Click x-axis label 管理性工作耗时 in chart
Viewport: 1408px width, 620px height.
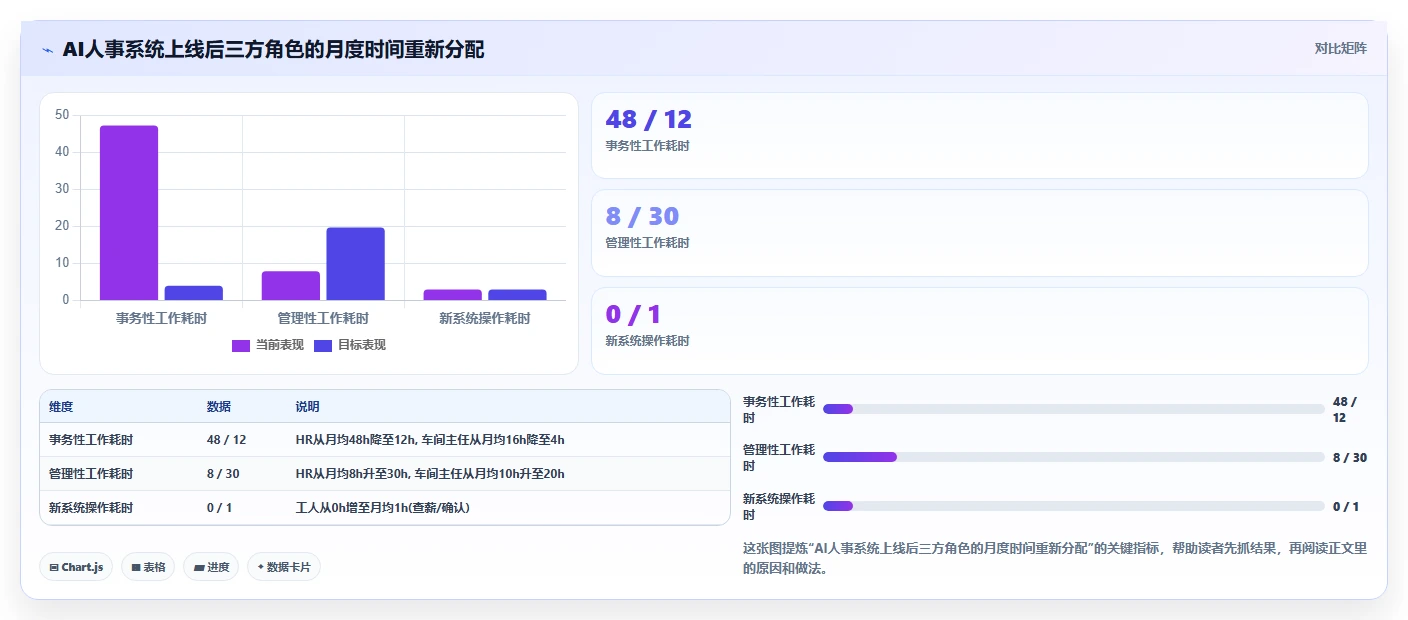point(323,318)
